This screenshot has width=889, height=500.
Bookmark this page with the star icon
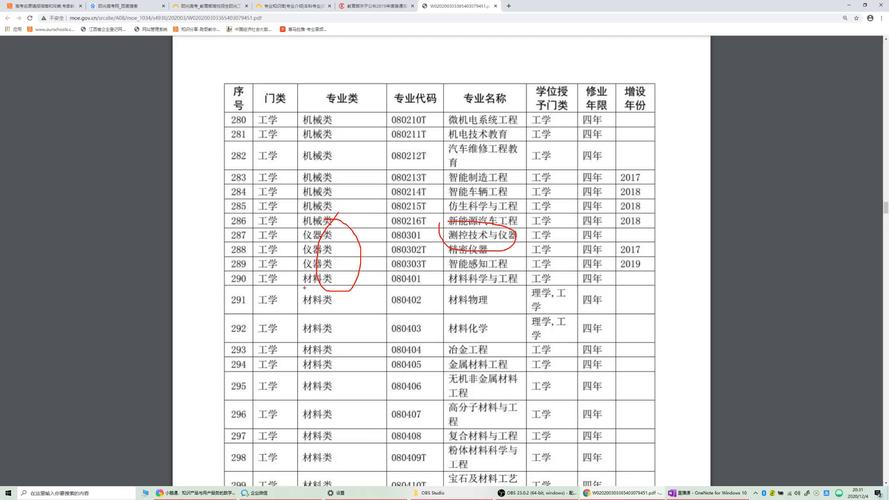856,18
